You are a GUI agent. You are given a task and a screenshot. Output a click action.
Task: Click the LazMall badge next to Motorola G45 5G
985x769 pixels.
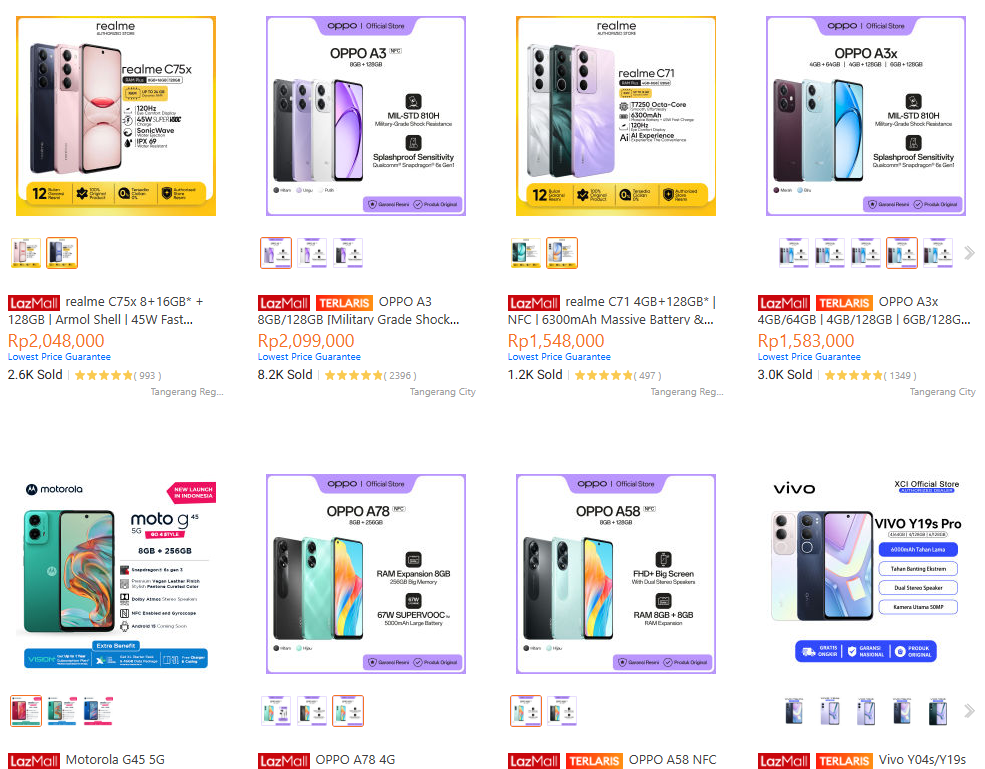click(34, 760)
